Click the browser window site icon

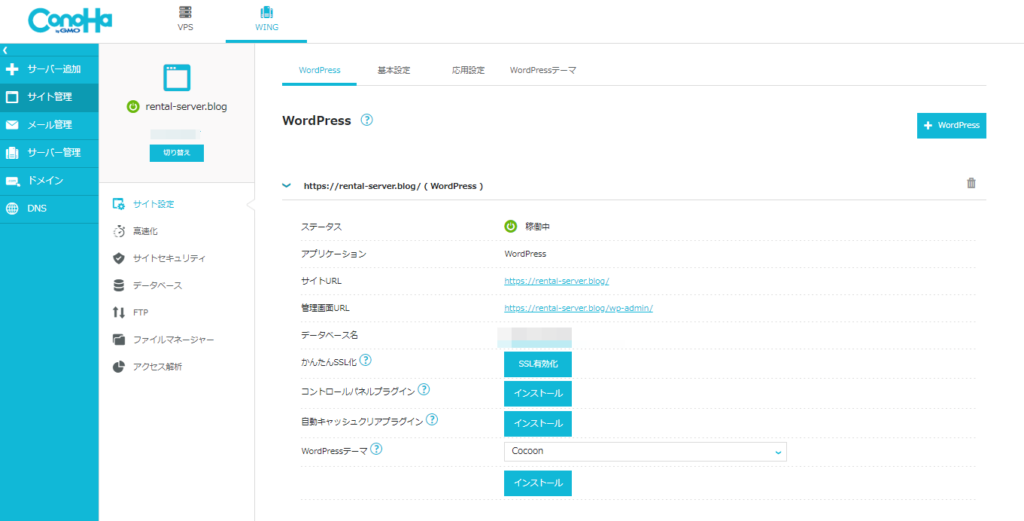(x=176, y=77)
